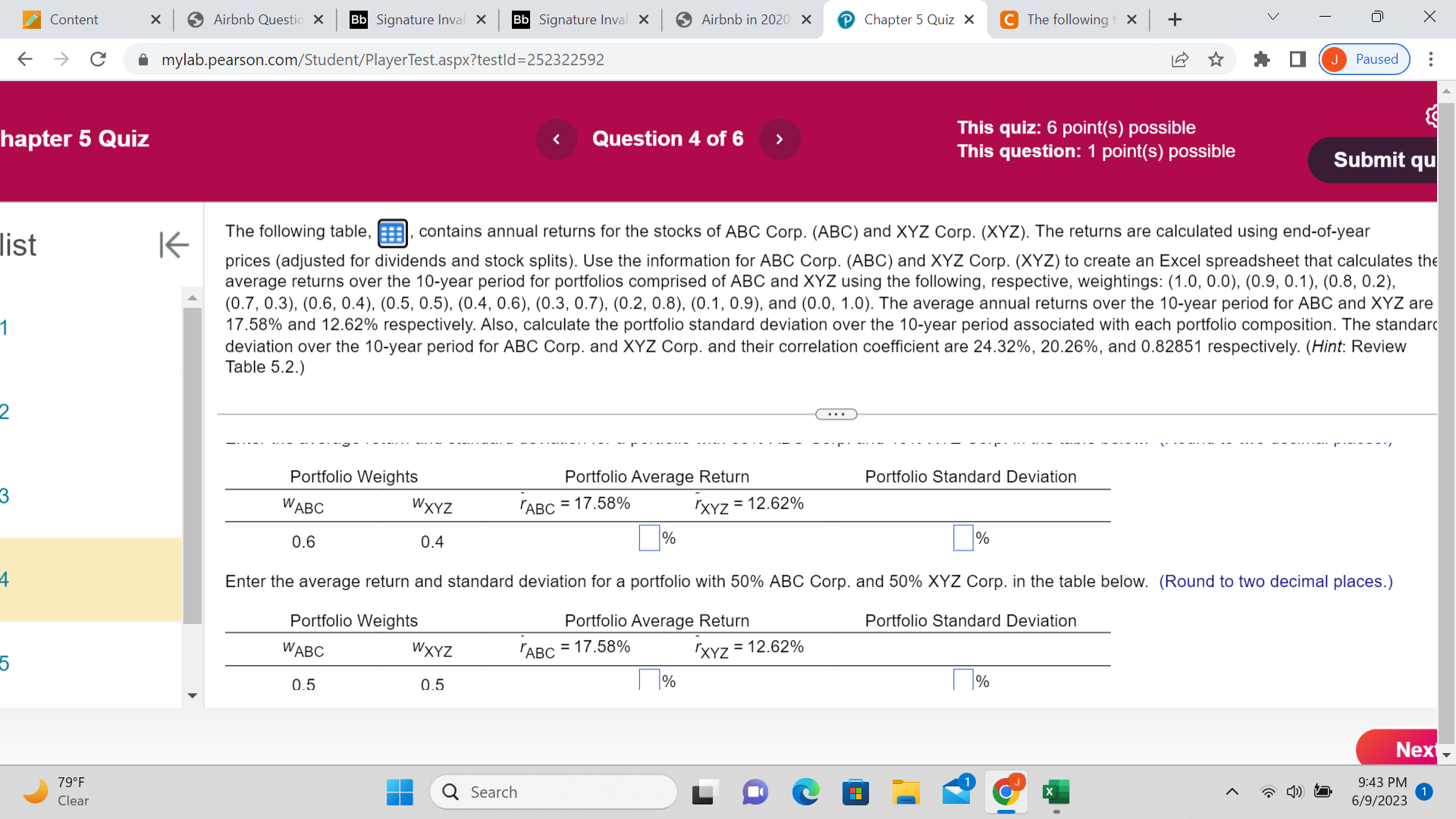Bookmark the page using the star icon
Screen dimensions: 1456x819
click(1216, 59)
